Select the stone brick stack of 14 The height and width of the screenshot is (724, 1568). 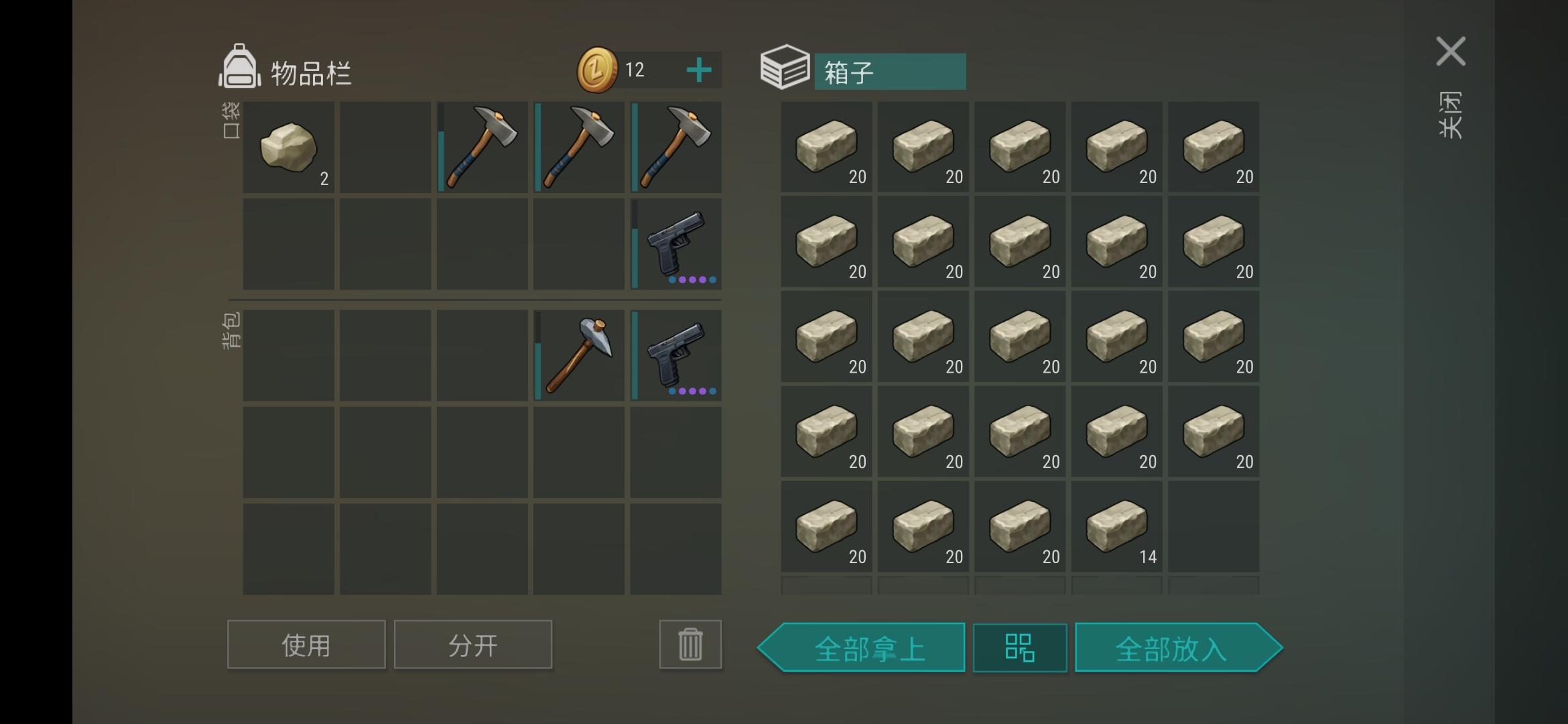pyautogui.click(x=1116, y=526)
